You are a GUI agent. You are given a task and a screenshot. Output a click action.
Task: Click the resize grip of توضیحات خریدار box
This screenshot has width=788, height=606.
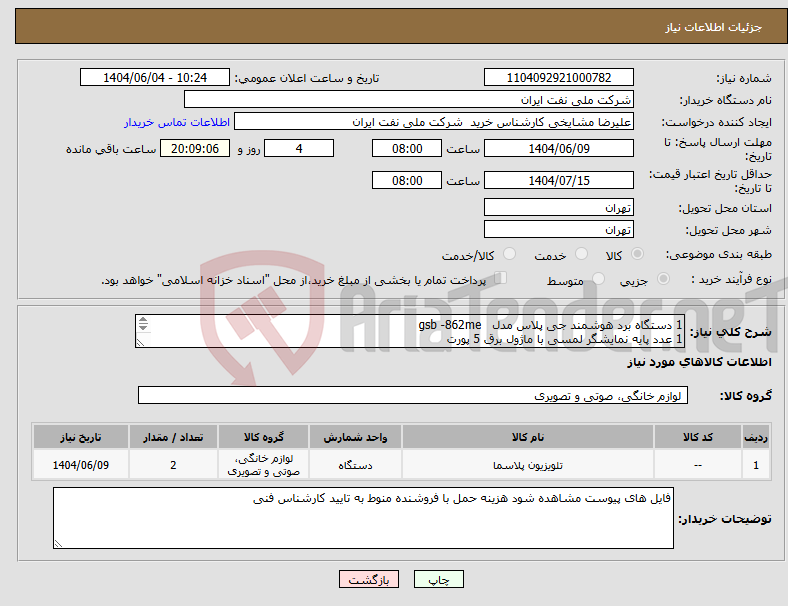(58, 544)
